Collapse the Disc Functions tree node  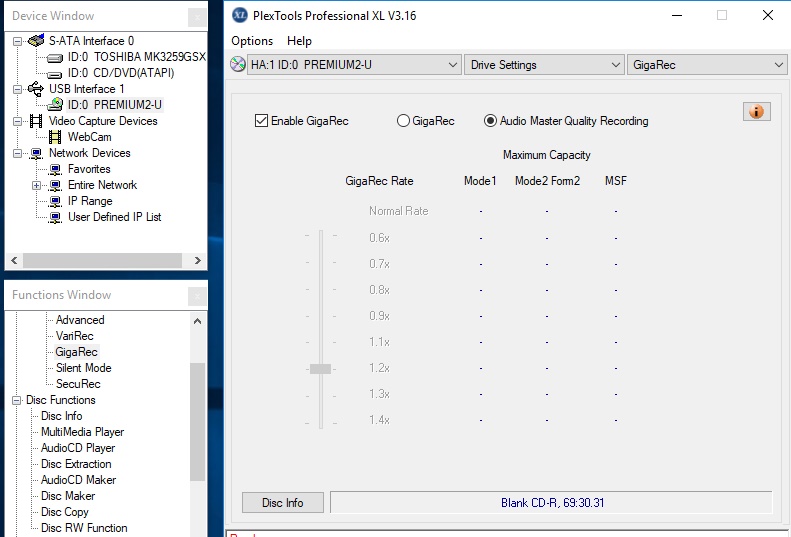(x=17, y=400)
